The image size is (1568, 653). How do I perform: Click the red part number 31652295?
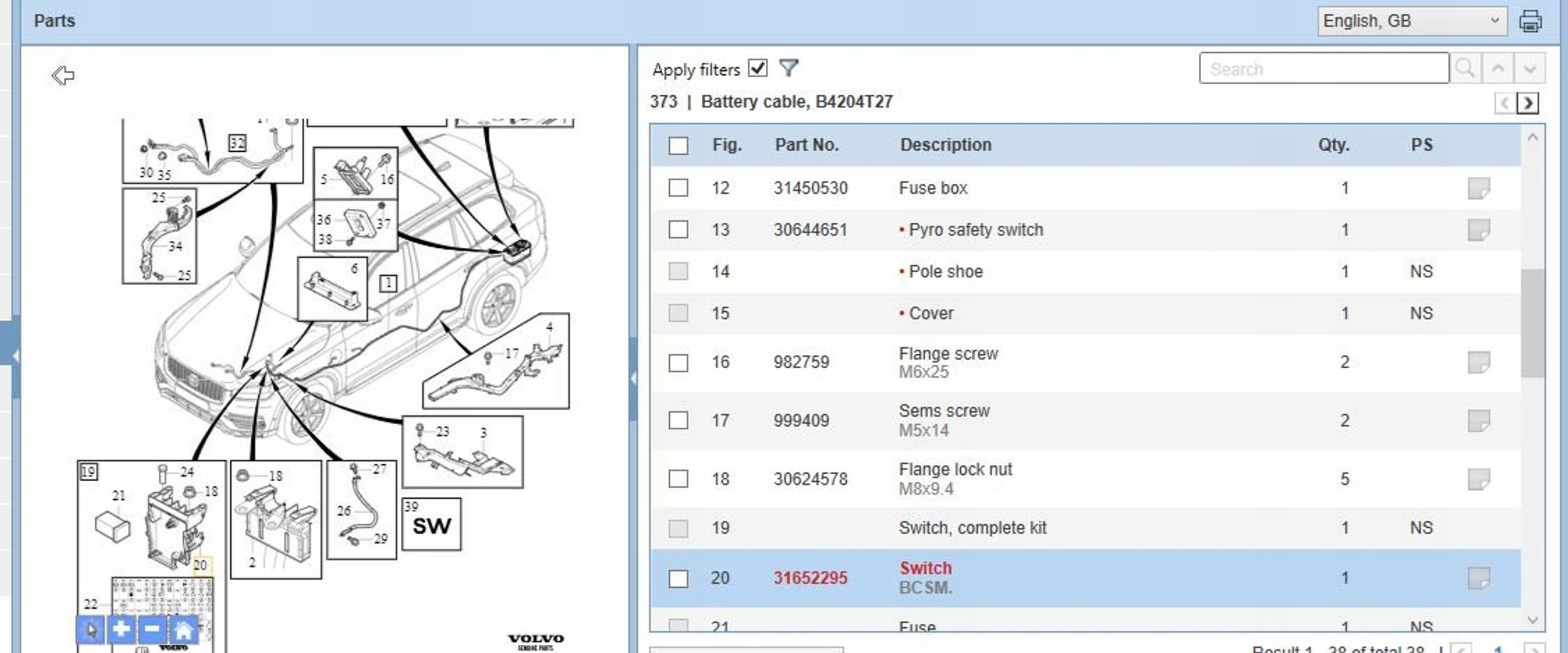pos(810,578)
